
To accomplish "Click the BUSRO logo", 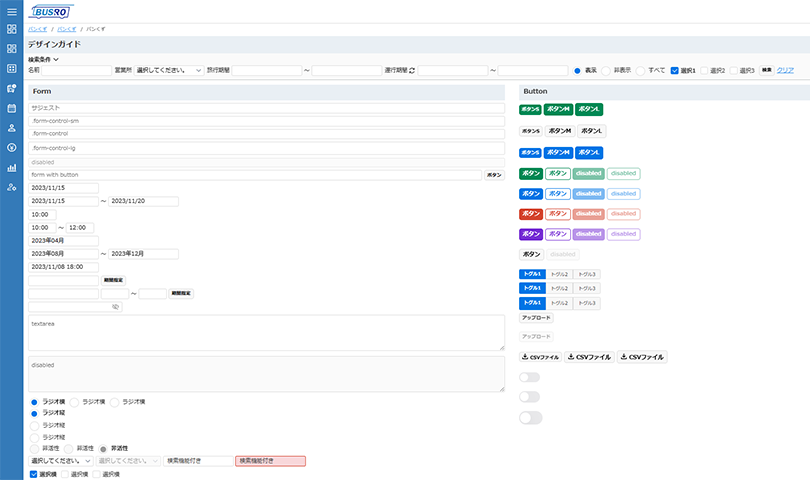I will [52, 12].
